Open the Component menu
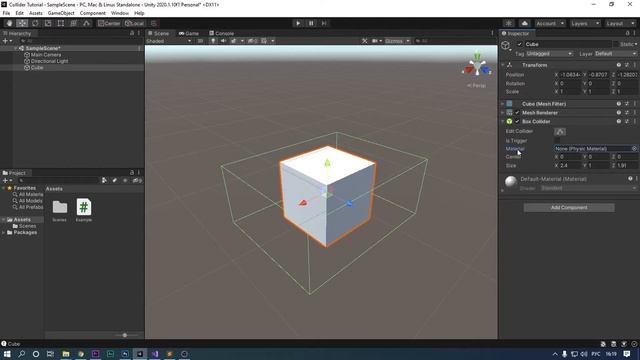The image size is (640, 360). click(93, 13)
